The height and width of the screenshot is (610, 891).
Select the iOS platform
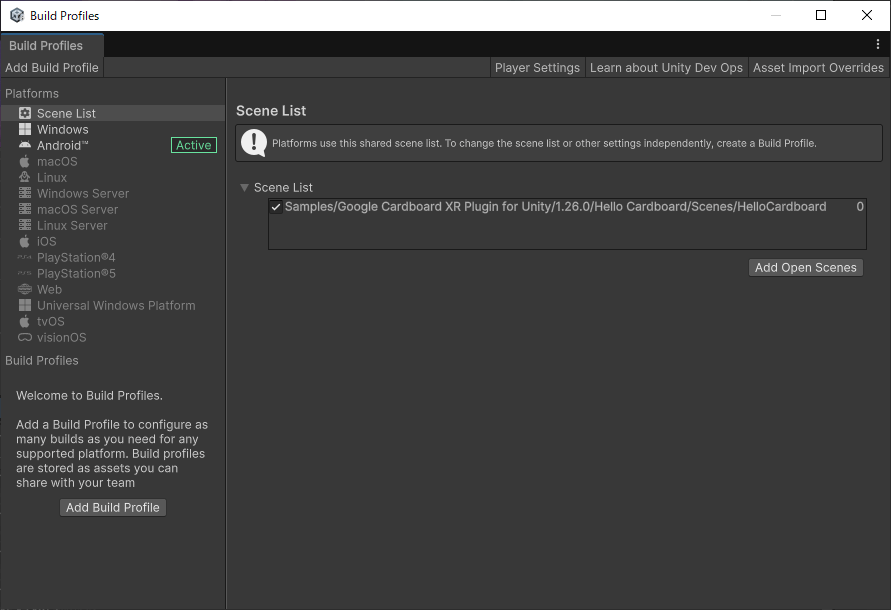click(113, 241)
